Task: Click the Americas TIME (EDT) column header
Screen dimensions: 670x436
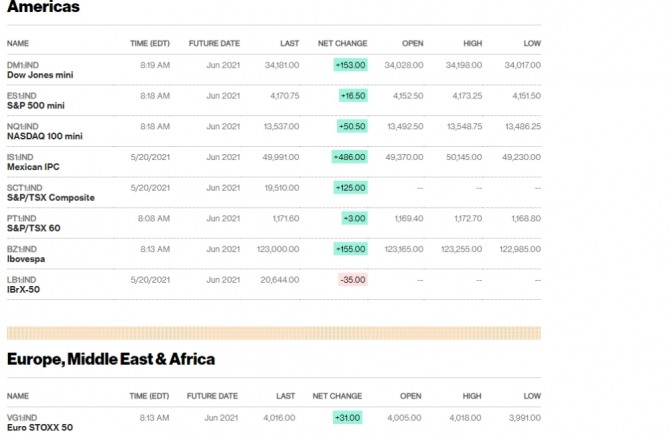Action: click(150, 44)
